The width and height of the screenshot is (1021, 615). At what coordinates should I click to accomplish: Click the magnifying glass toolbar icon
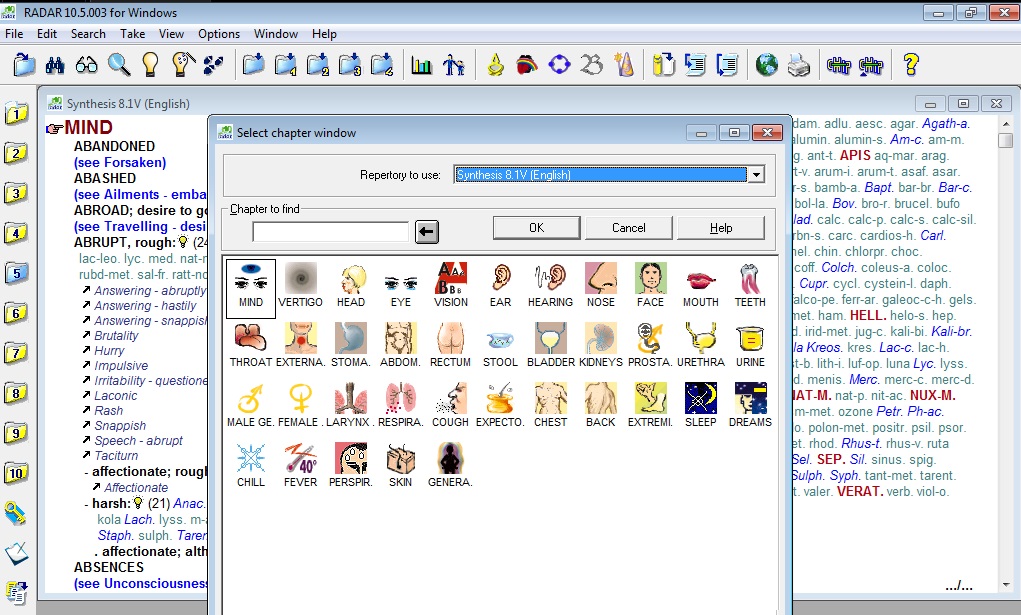pos(119,64)
